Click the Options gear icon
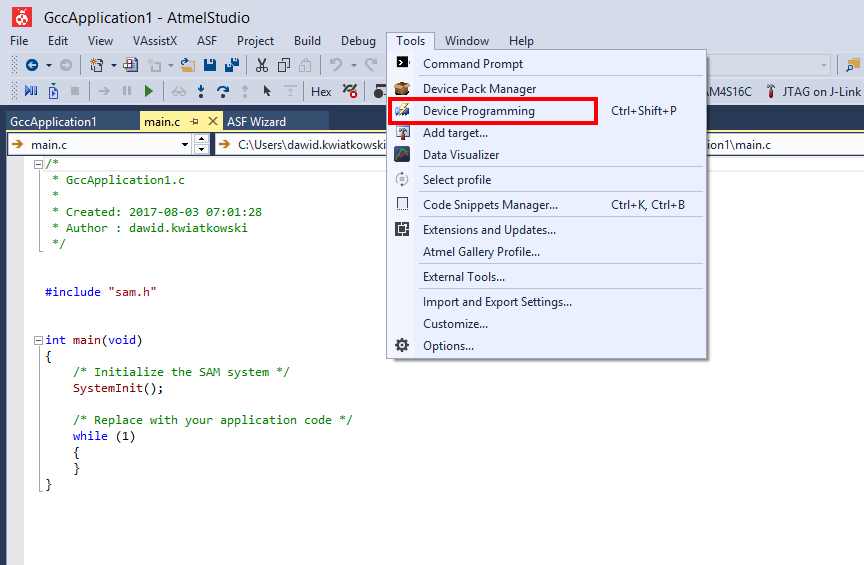Image resolution: width=864 pixels, height=565 pixels. click(402, 345)
